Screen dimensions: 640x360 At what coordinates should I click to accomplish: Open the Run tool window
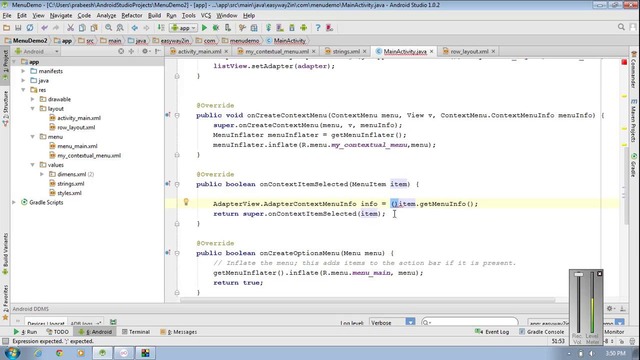(x=25, y=332)
